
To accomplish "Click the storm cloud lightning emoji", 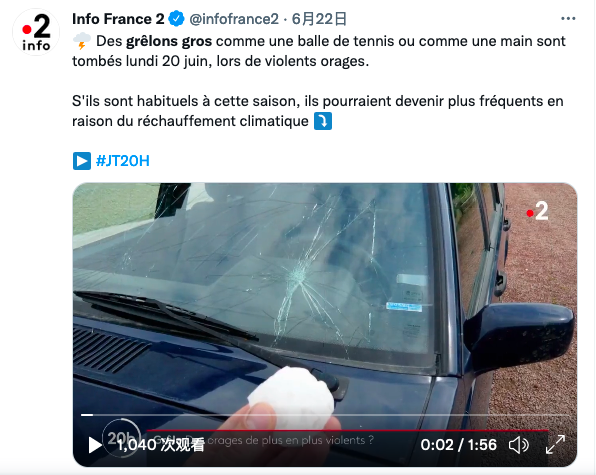I will point(82,41).
